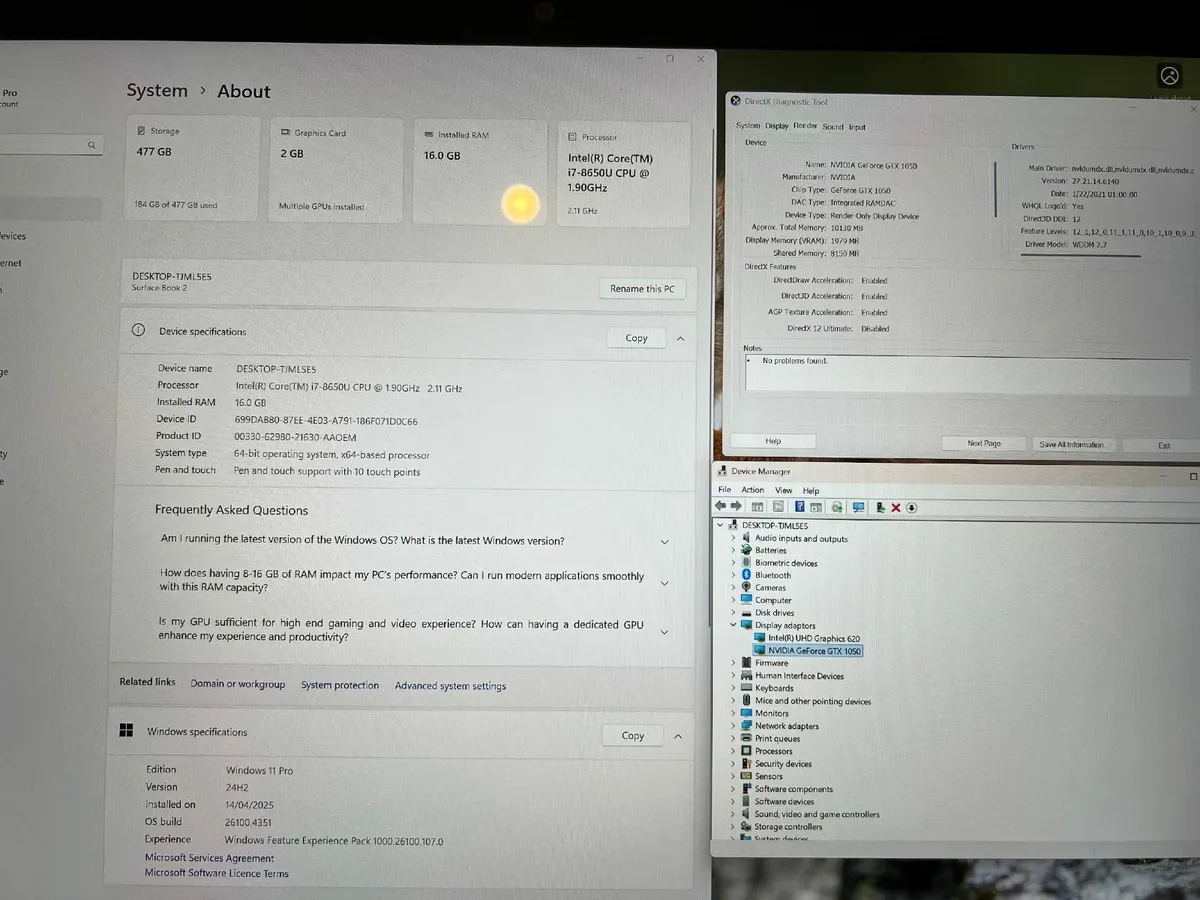The height and width of the screenshot is (900, 1200).
Task: Click the Audio inputs and outputs speaker icon
Action: (746, 538)
